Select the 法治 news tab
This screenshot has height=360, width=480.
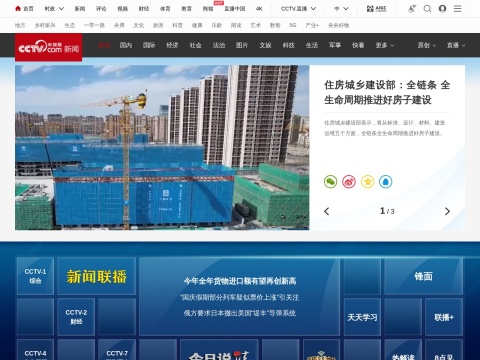pos(219,45)
